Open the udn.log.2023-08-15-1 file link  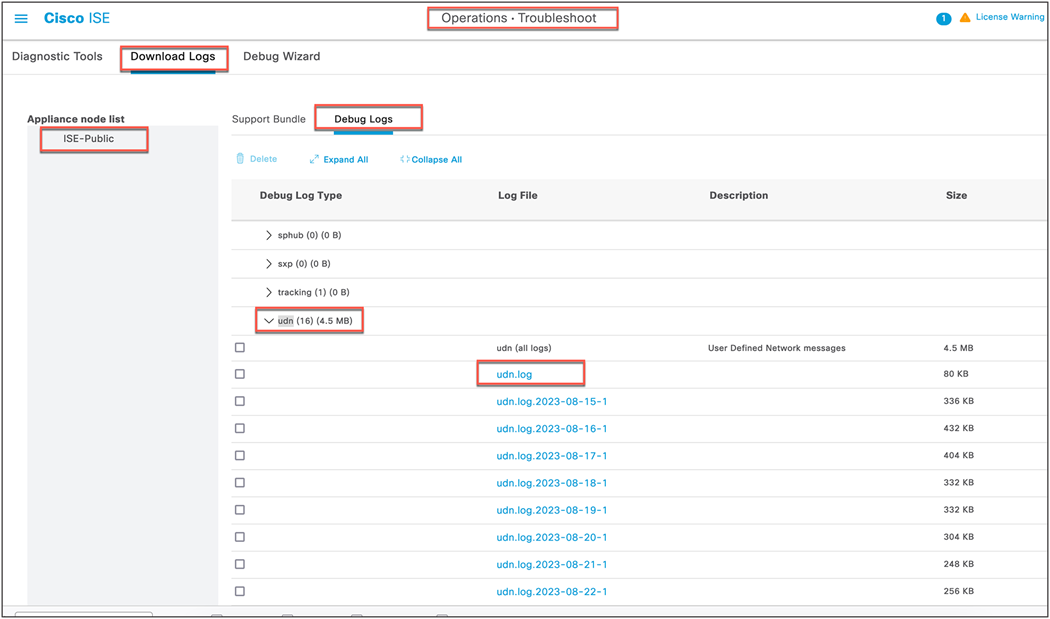[x=552, y=401]
